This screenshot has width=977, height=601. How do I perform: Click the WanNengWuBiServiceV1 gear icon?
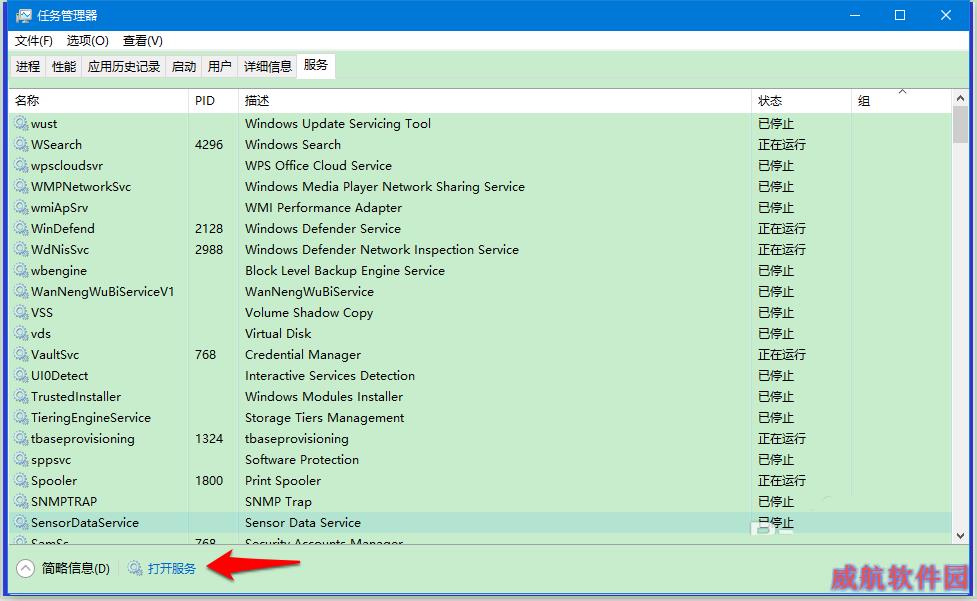click(x=21, y=291)
